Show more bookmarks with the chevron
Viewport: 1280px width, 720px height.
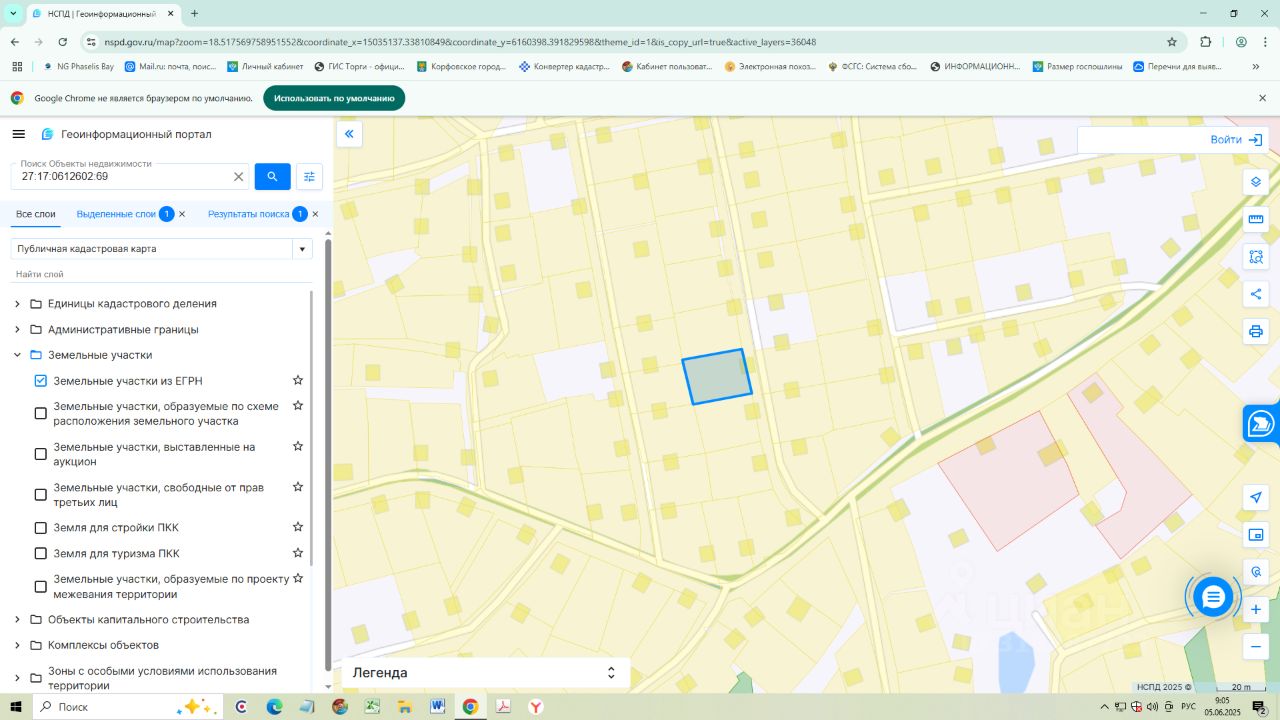(x=1256, y=67)
